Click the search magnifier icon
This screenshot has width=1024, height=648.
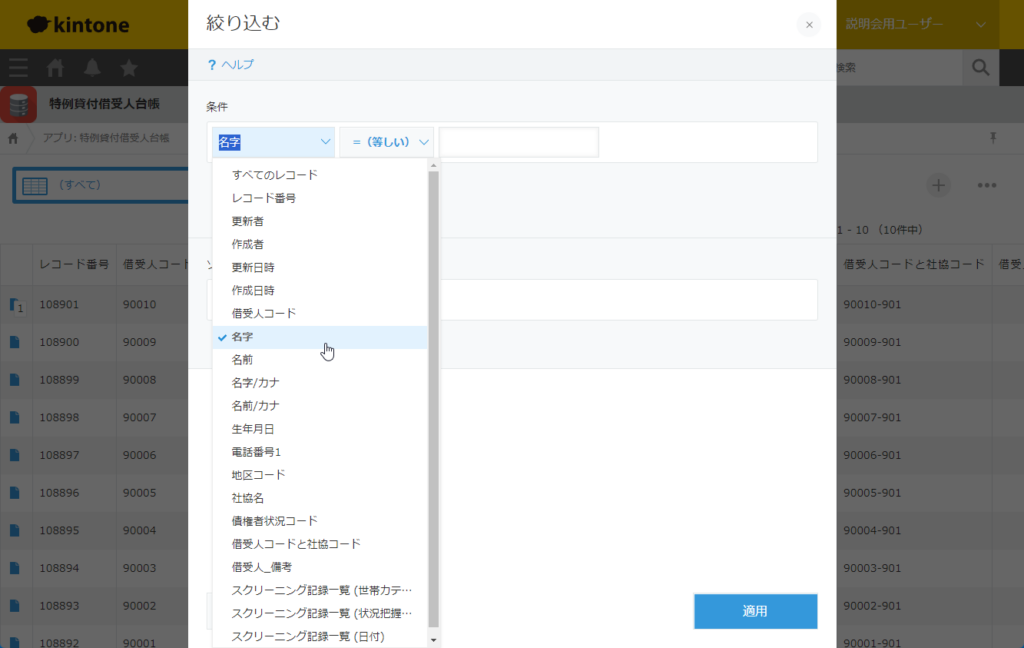(980, 68)
